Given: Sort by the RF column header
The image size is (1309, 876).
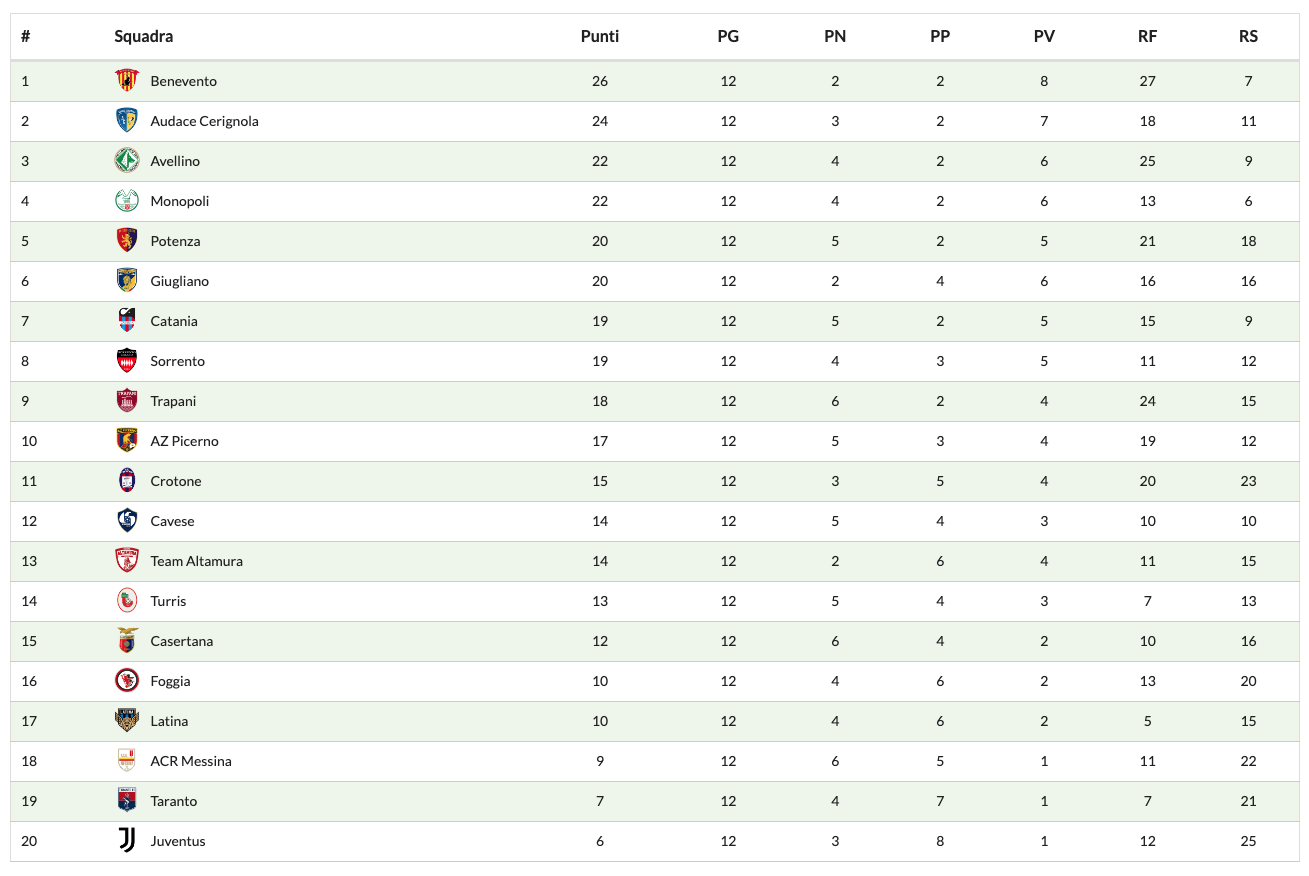Looking at the screenshot, I should click(x=1147, y=37).
